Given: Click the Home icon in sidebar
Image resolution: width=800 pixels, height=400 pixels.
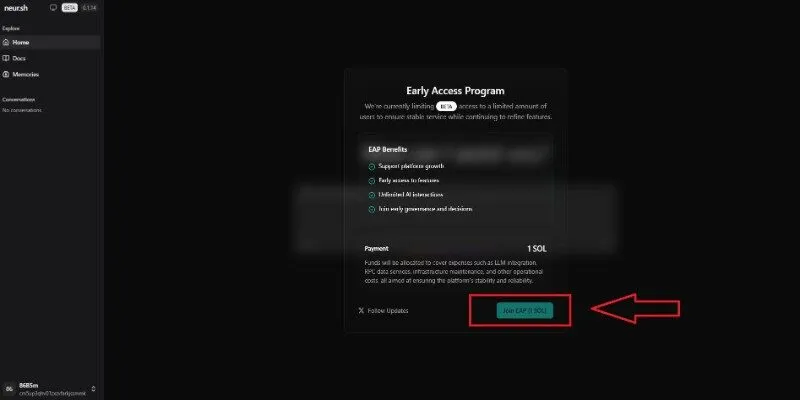Looking at the screenshot, I should (x=6, y=42).
